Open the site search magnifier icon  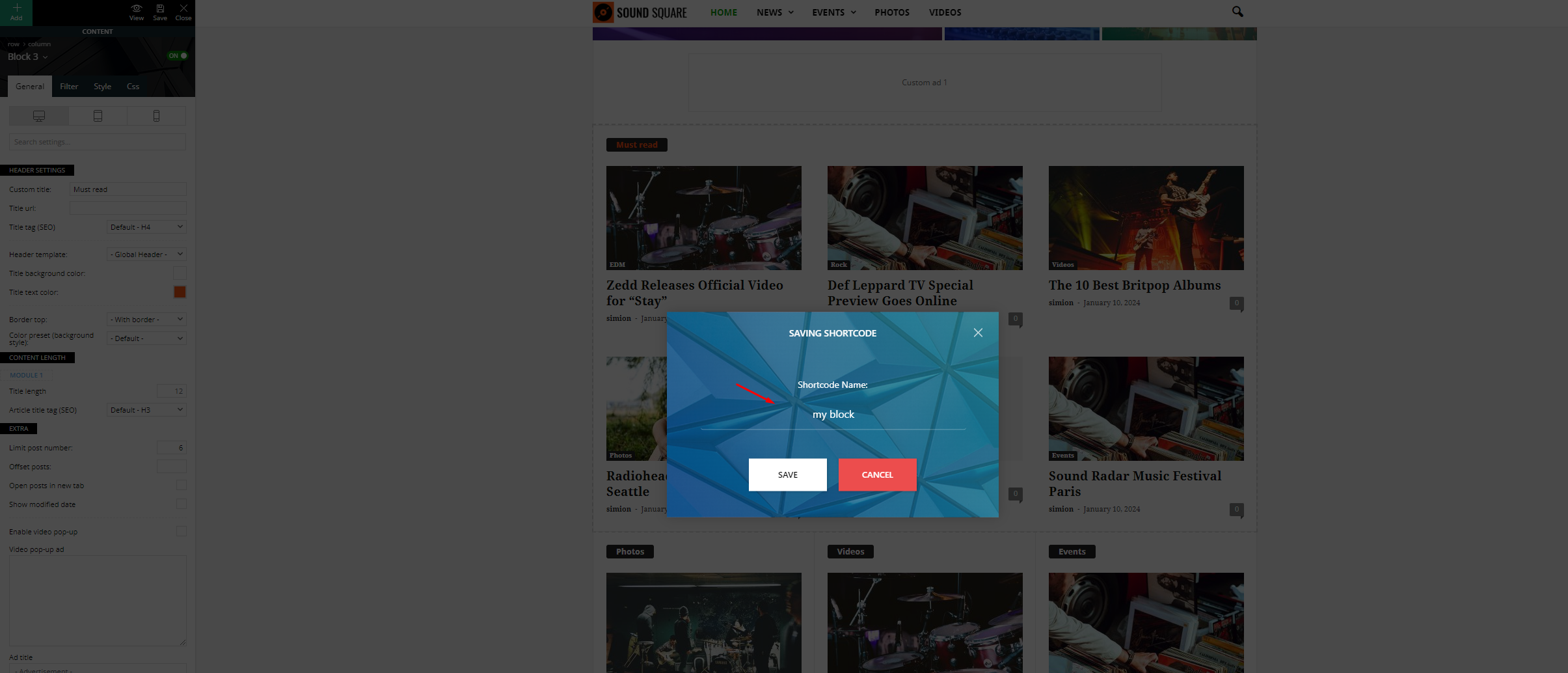tap(1237, 12)
